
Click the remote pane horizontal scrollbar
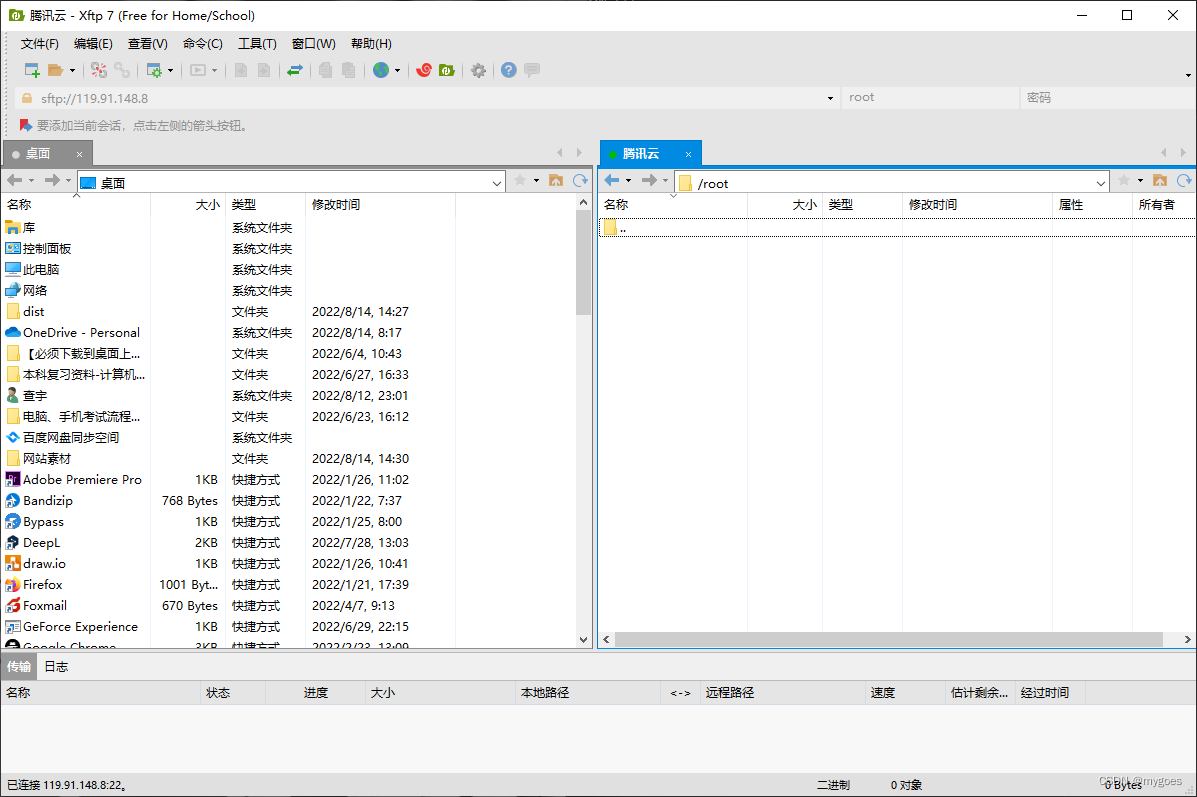click(x=889, y=639)
